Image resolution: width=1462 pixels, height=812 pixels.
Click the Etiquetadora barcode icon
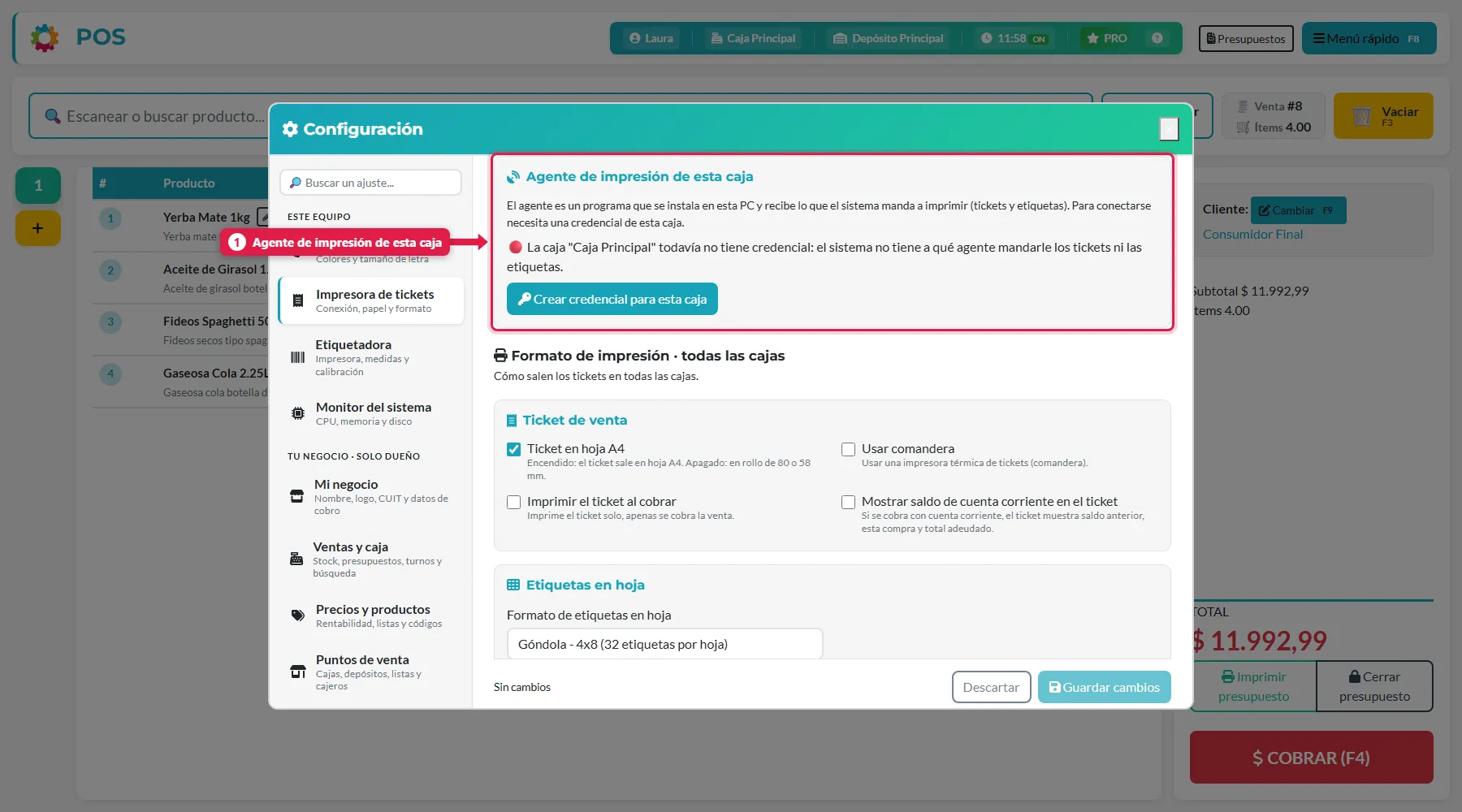tap(298, 357)
